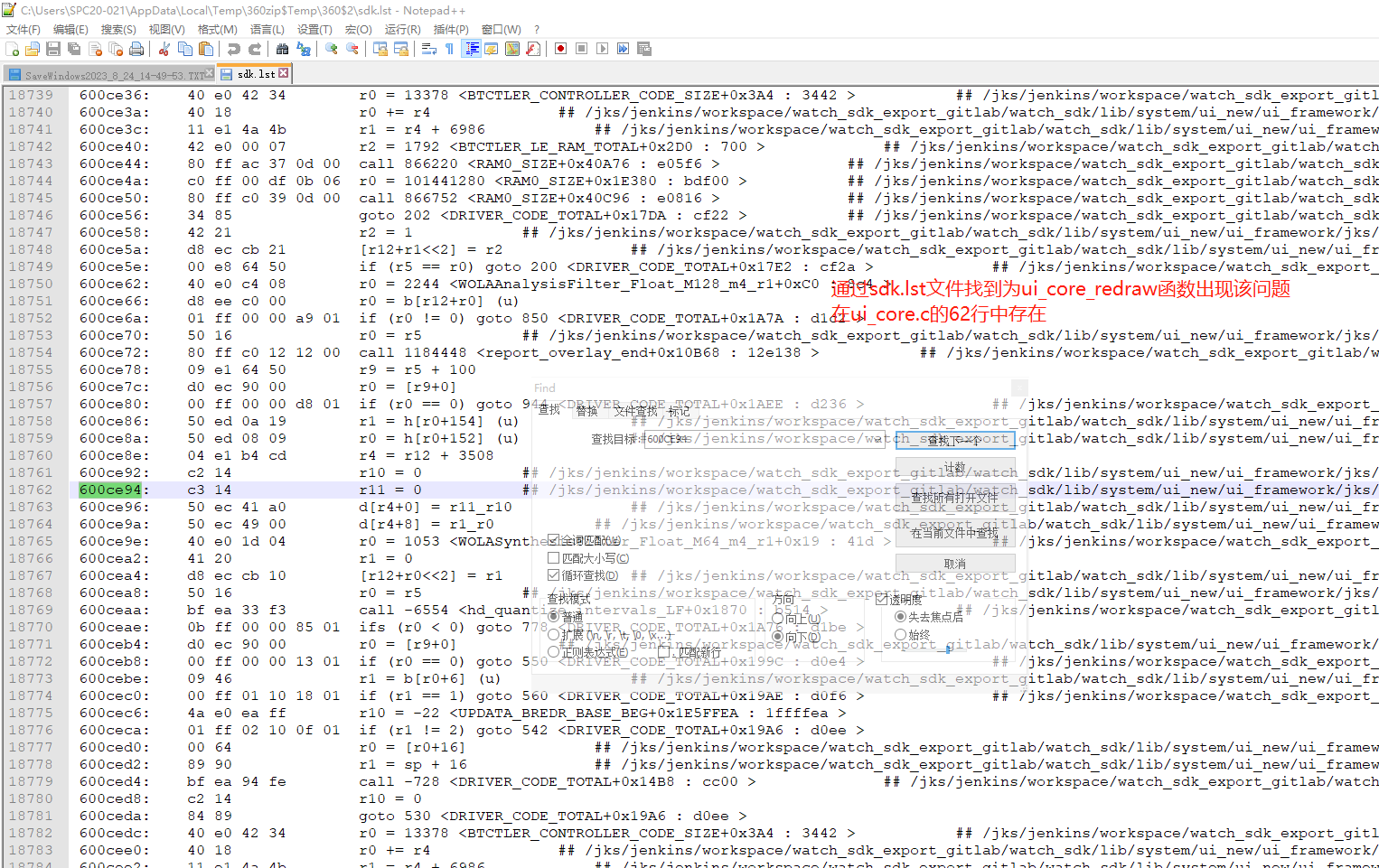1379x868 pixels.
Task: Switch to the SaveWindows2023 TXT tab
Action: coord(109,74)
